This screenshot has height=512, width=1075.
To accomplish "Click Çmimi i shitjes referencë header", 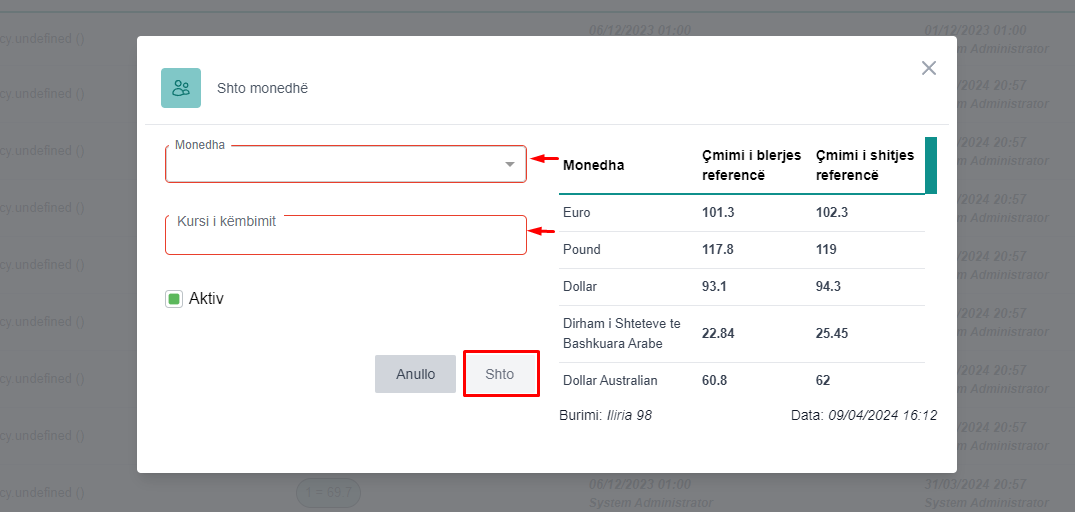I will coord(861,165).
